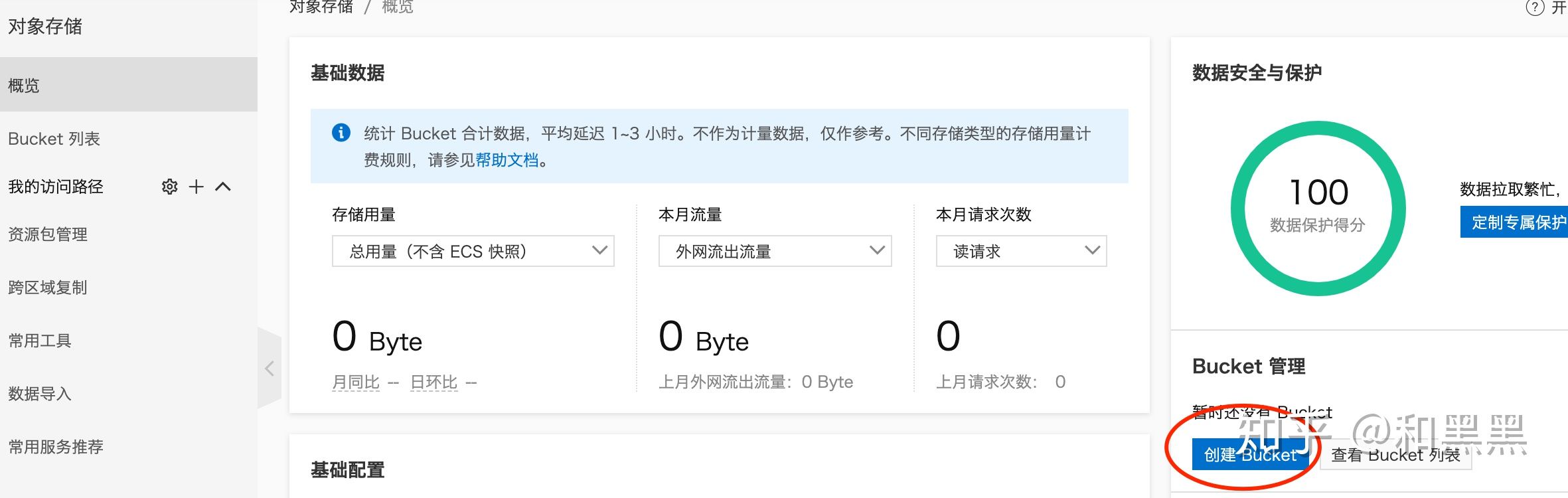Click the 帮助文档 link
Viewport: 1568px width, 498px height.
tap(507, 160)
